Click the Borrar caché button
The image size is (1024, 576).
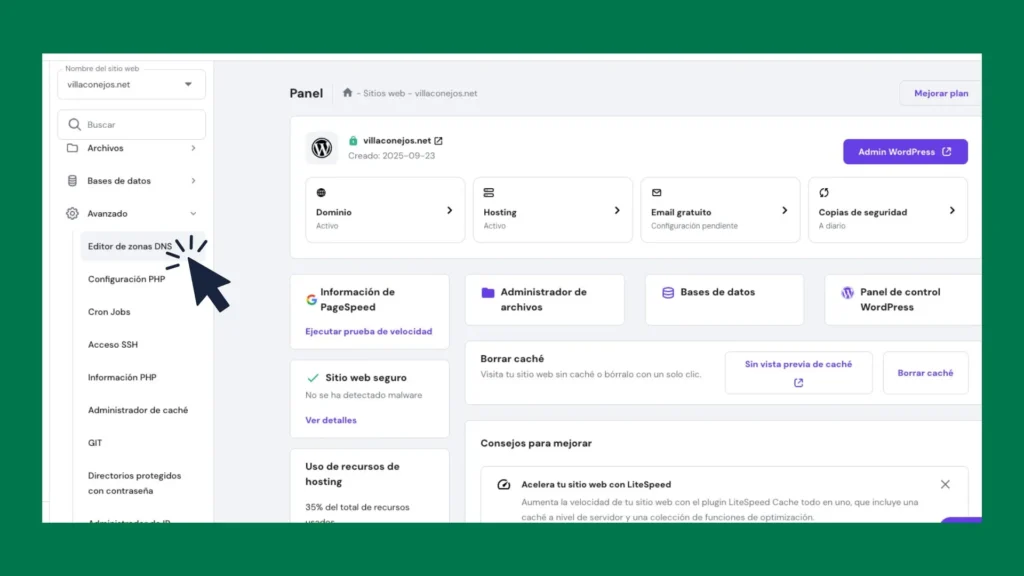pyautogui.click(x=925, y=373)
